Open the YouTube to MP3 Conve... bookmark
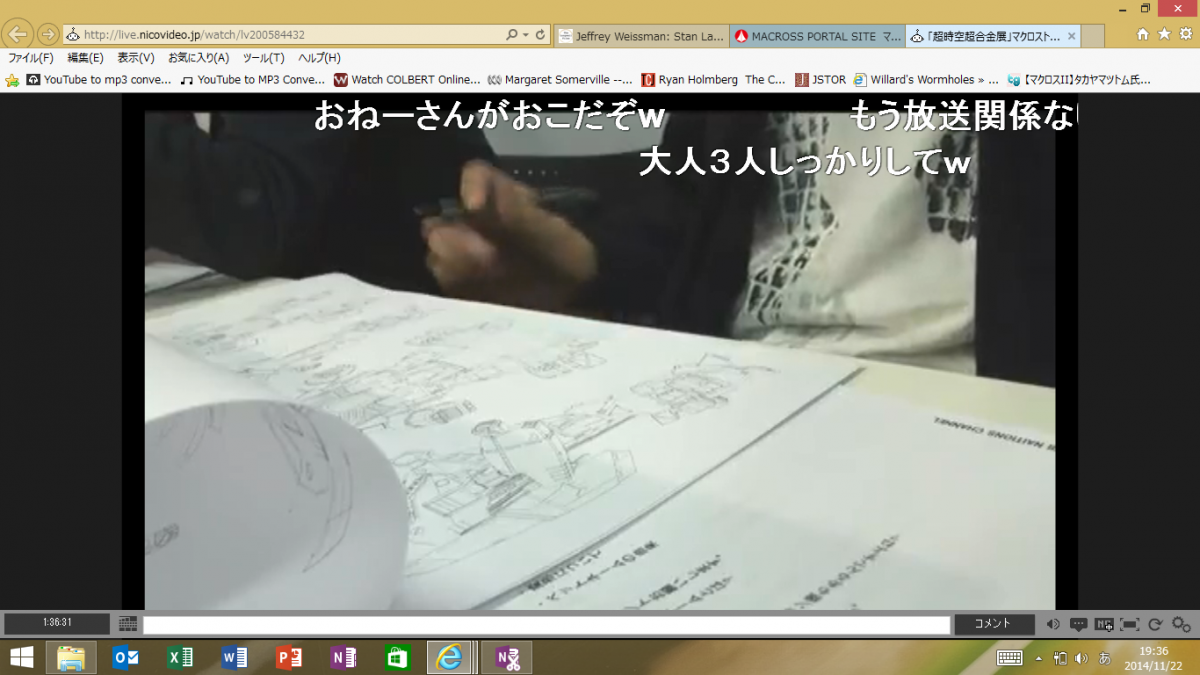 253,80
